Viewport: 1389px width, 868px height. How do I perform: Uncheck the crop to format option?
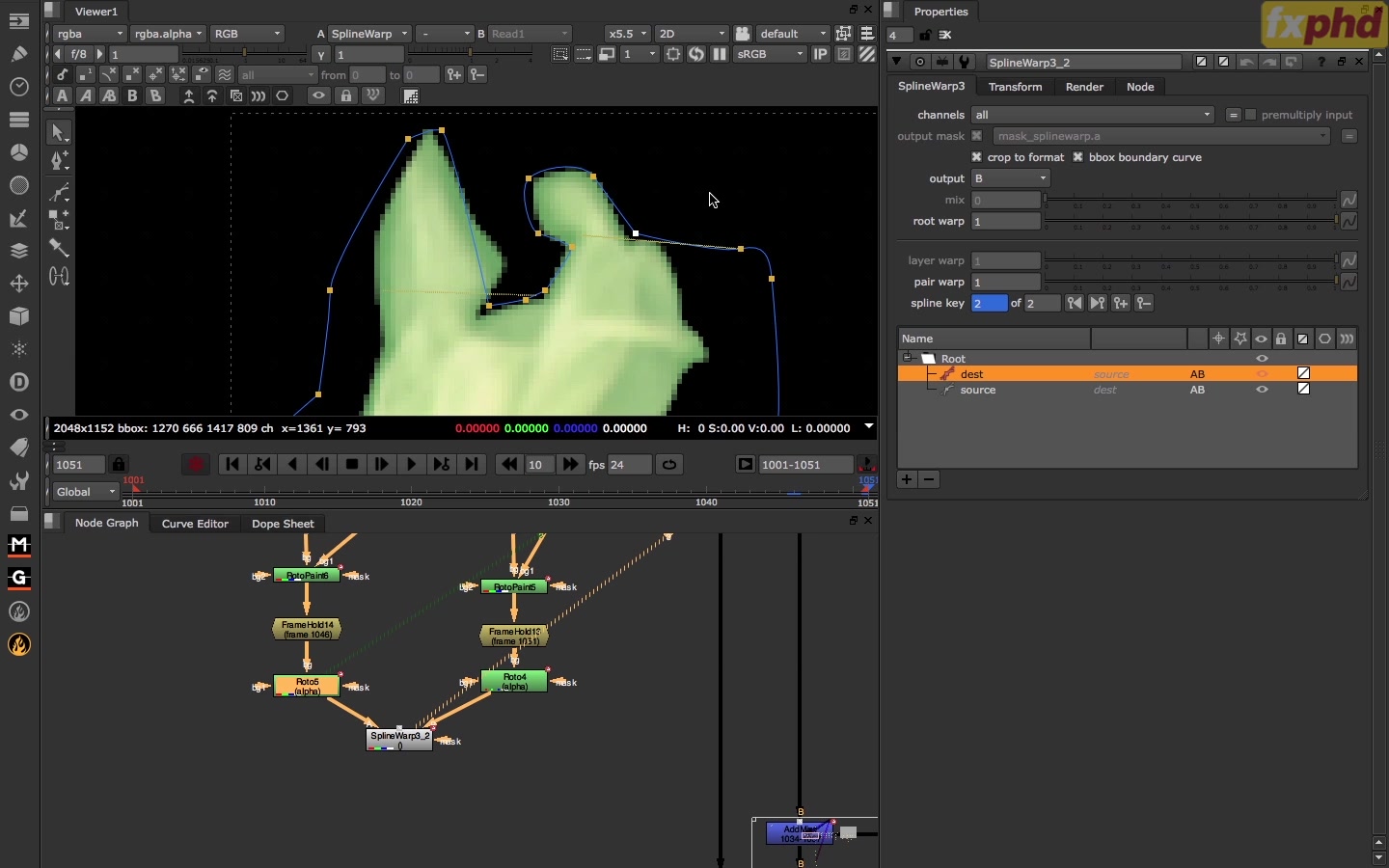pos(977,157)
